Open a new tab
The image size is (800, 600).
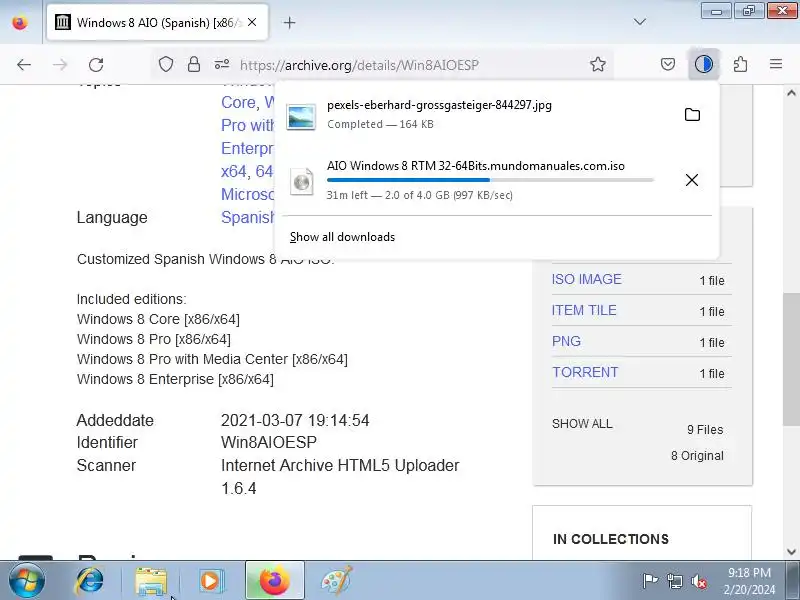click(289, 22)
